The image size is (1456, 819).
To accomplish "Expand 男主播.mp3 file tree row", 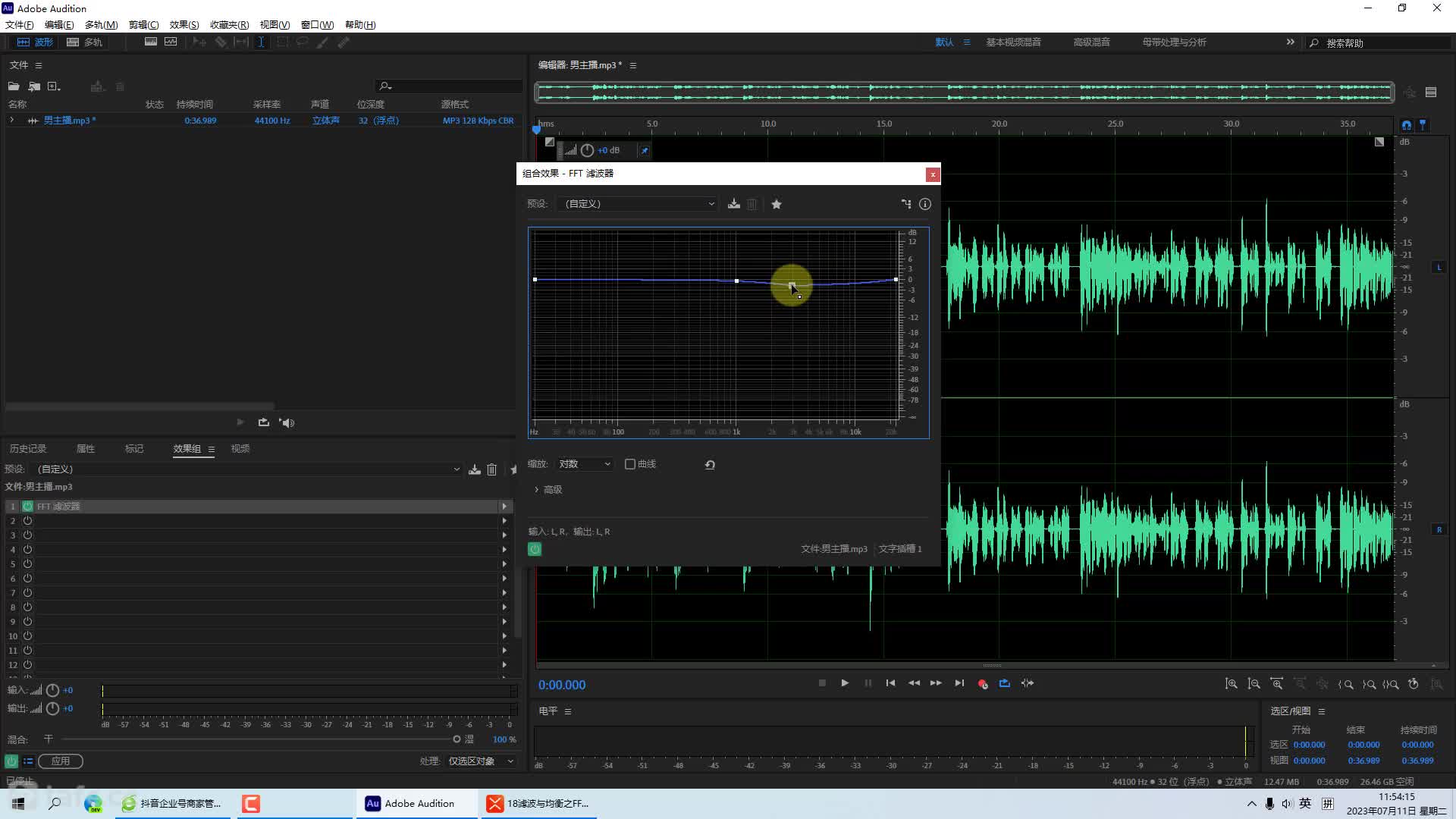I will pyautogui.click(x=11, y=121).
